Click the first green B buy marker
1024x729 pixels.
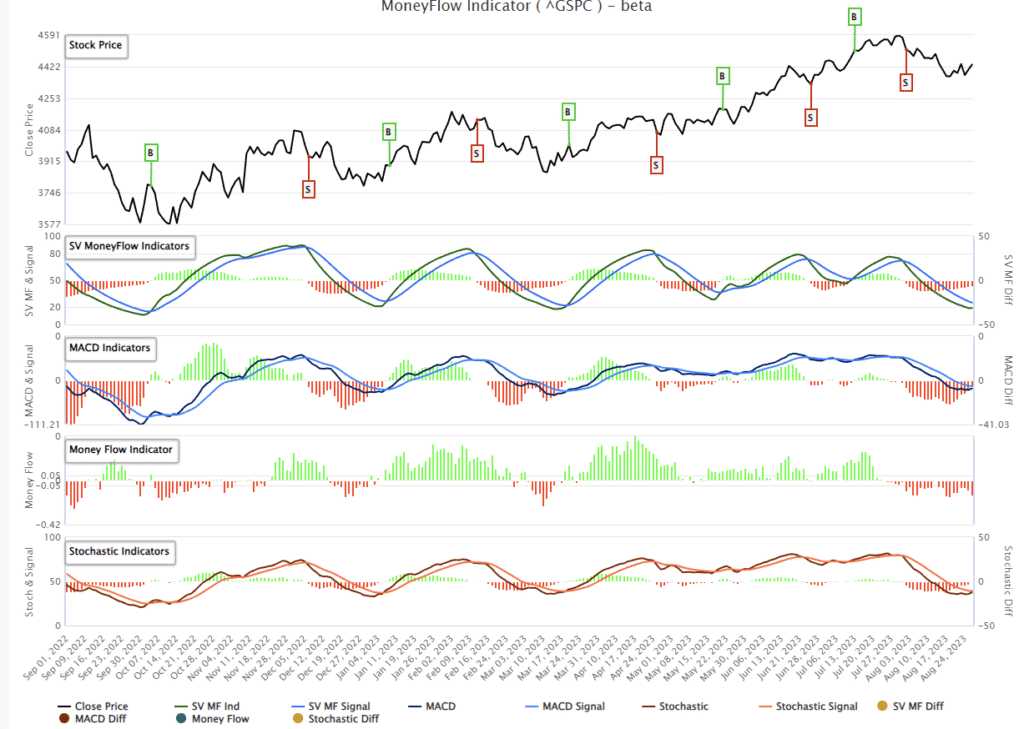click(x=150, y=154)
